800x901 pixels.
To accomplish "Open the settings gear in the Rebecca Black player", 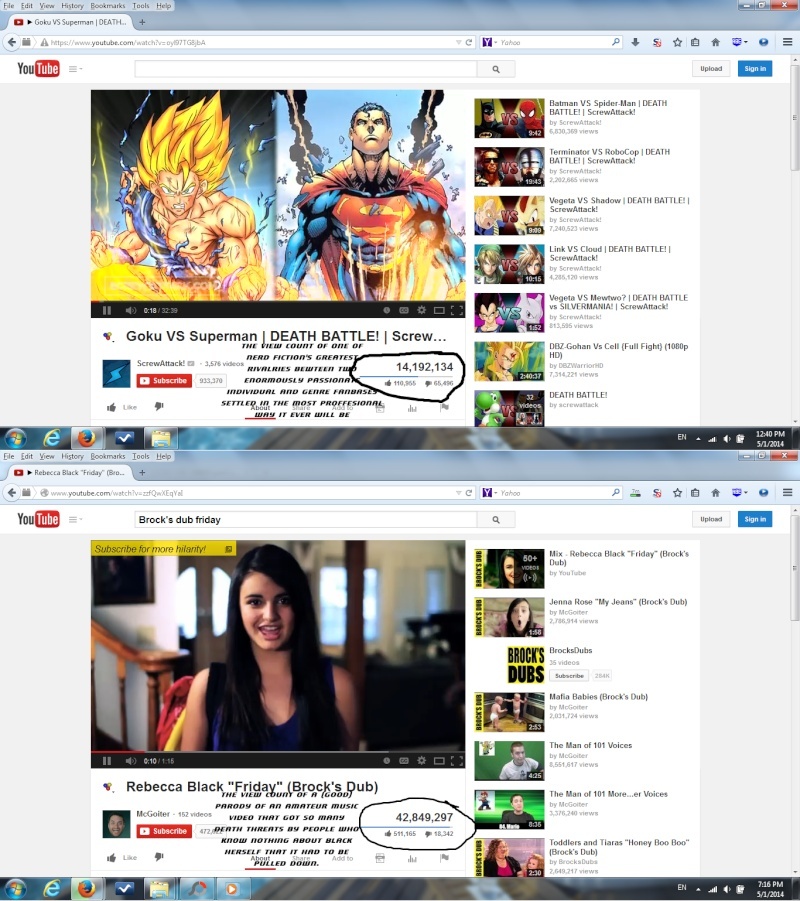I will pyautogui.click(x=422, y=761).
